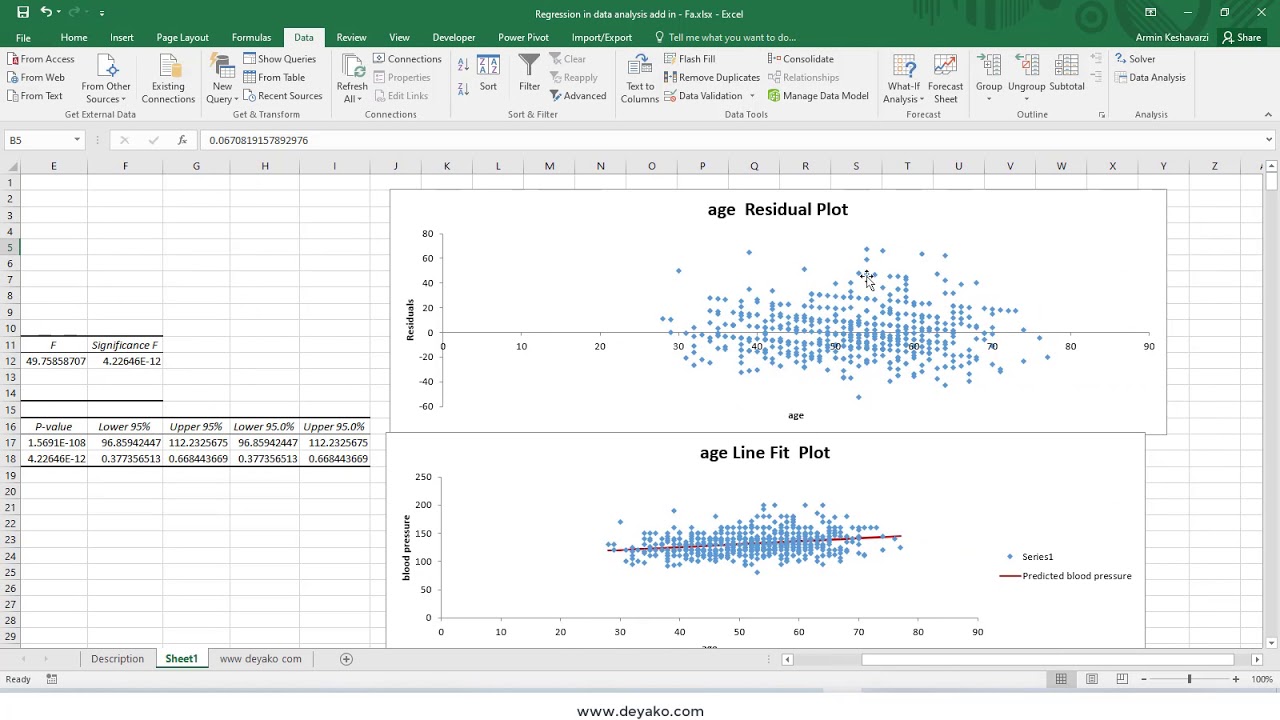
Task: Select the www deyako com sheet tab
Action: click(x=260, y=659)
